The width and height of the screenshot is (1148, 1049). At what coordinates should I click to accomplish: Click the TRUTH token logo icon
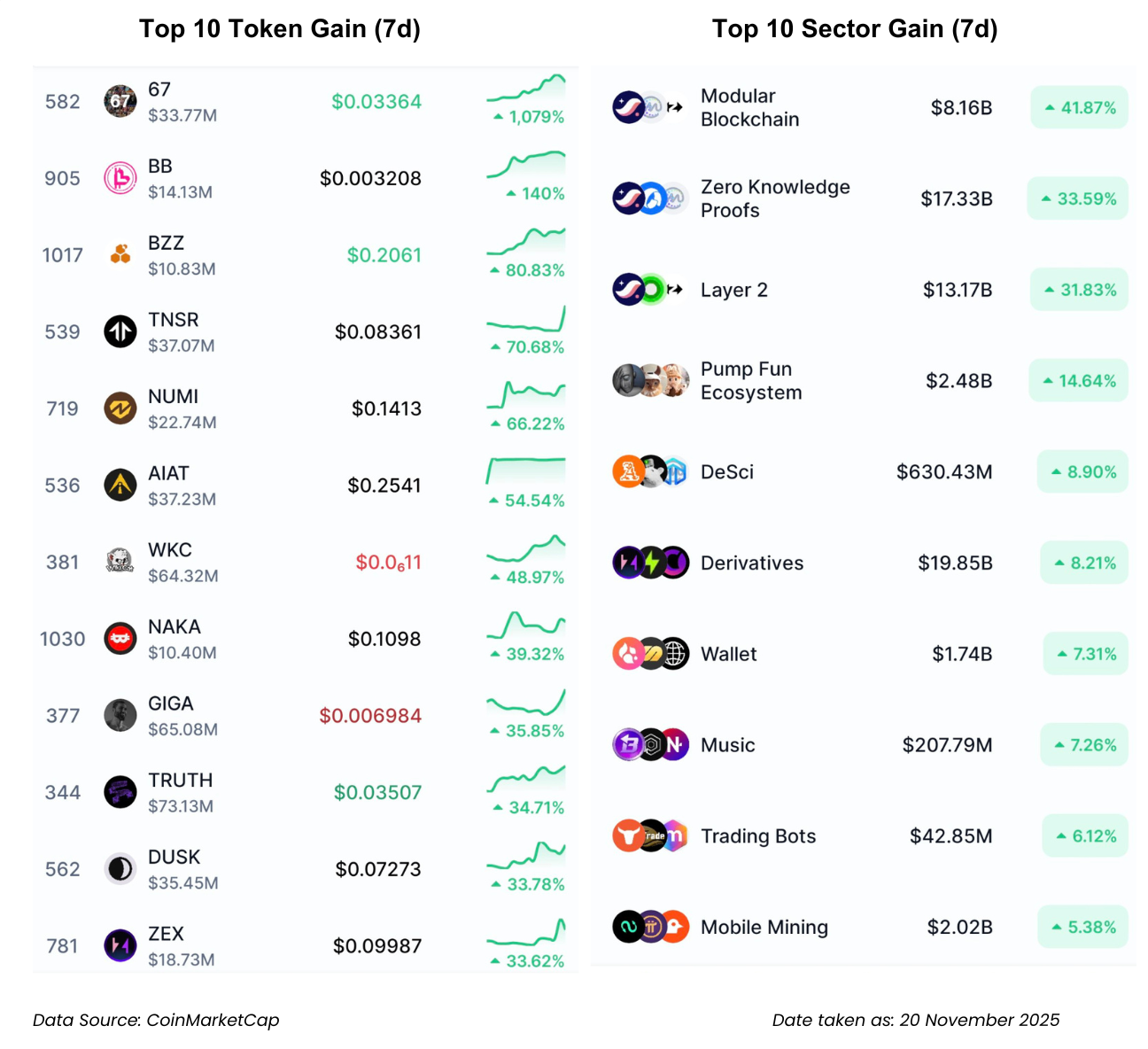point(120,792)
